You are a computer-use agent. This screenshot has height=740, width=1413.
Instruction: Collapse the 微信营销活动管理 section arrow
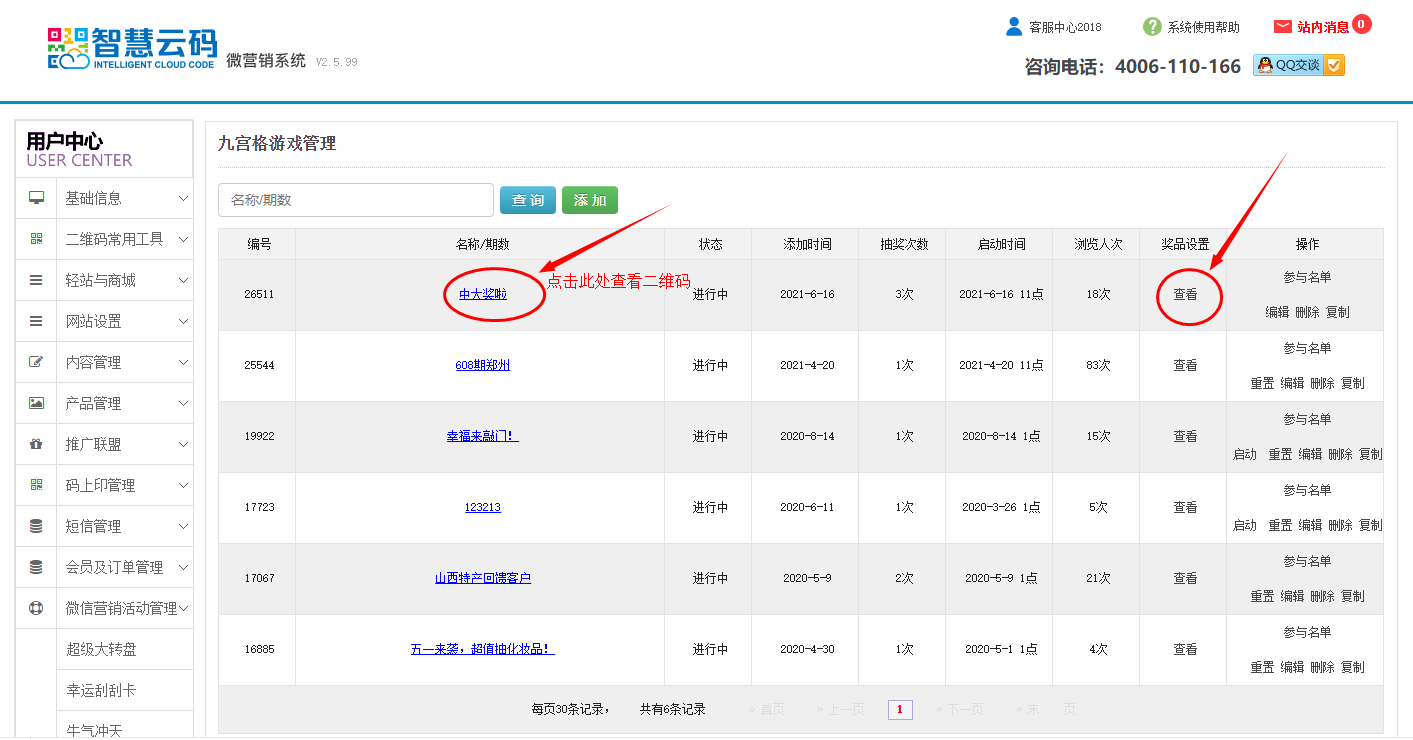click(184, 608)
